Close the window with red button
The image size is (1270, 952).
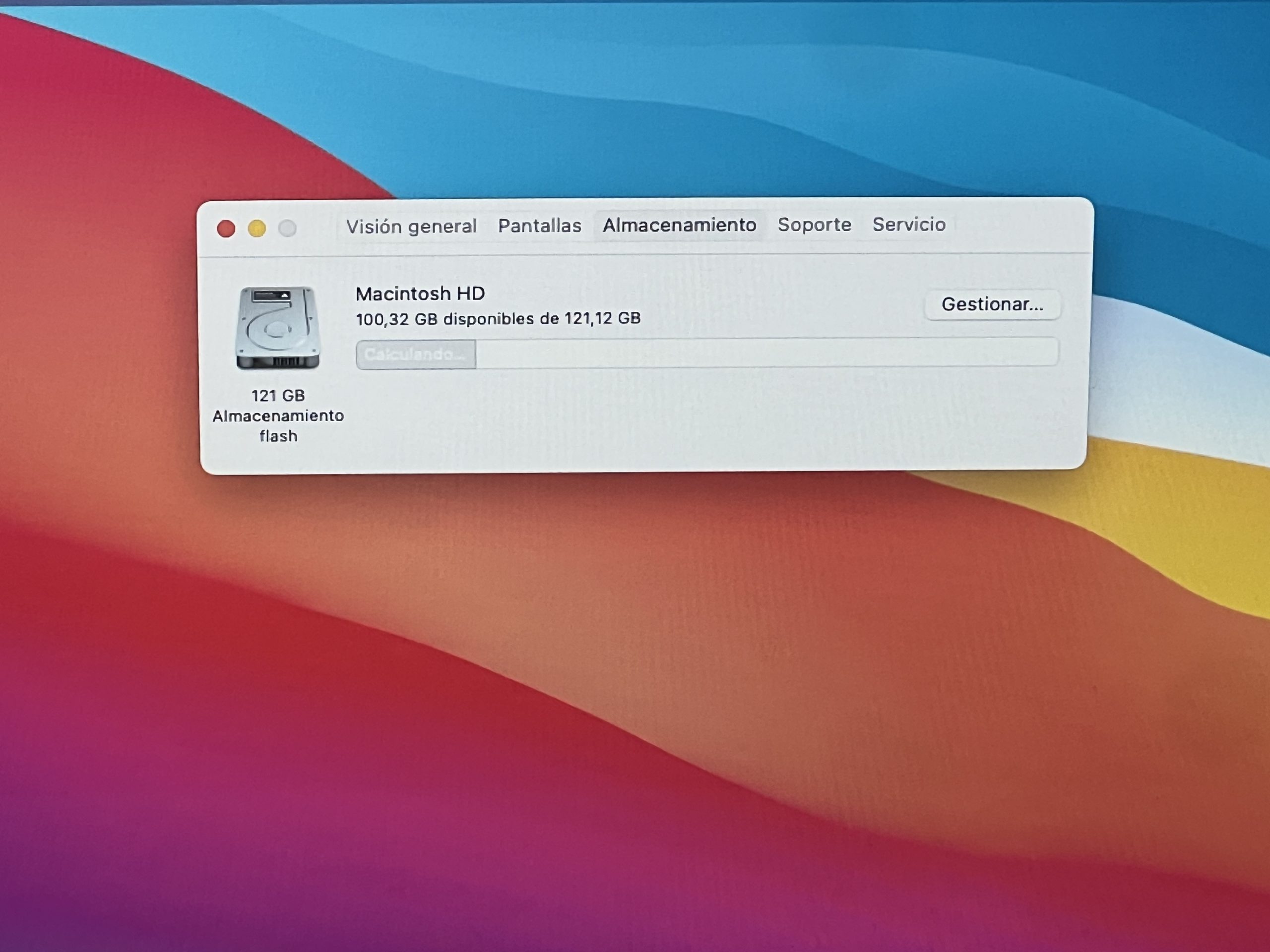[226, 229]
